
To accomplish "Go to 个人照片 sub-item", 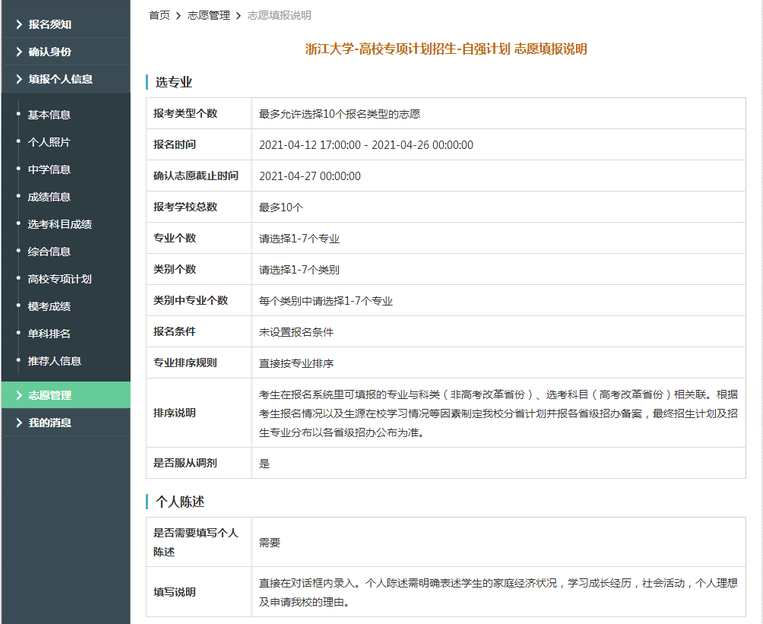I will (x=49, y=142).
